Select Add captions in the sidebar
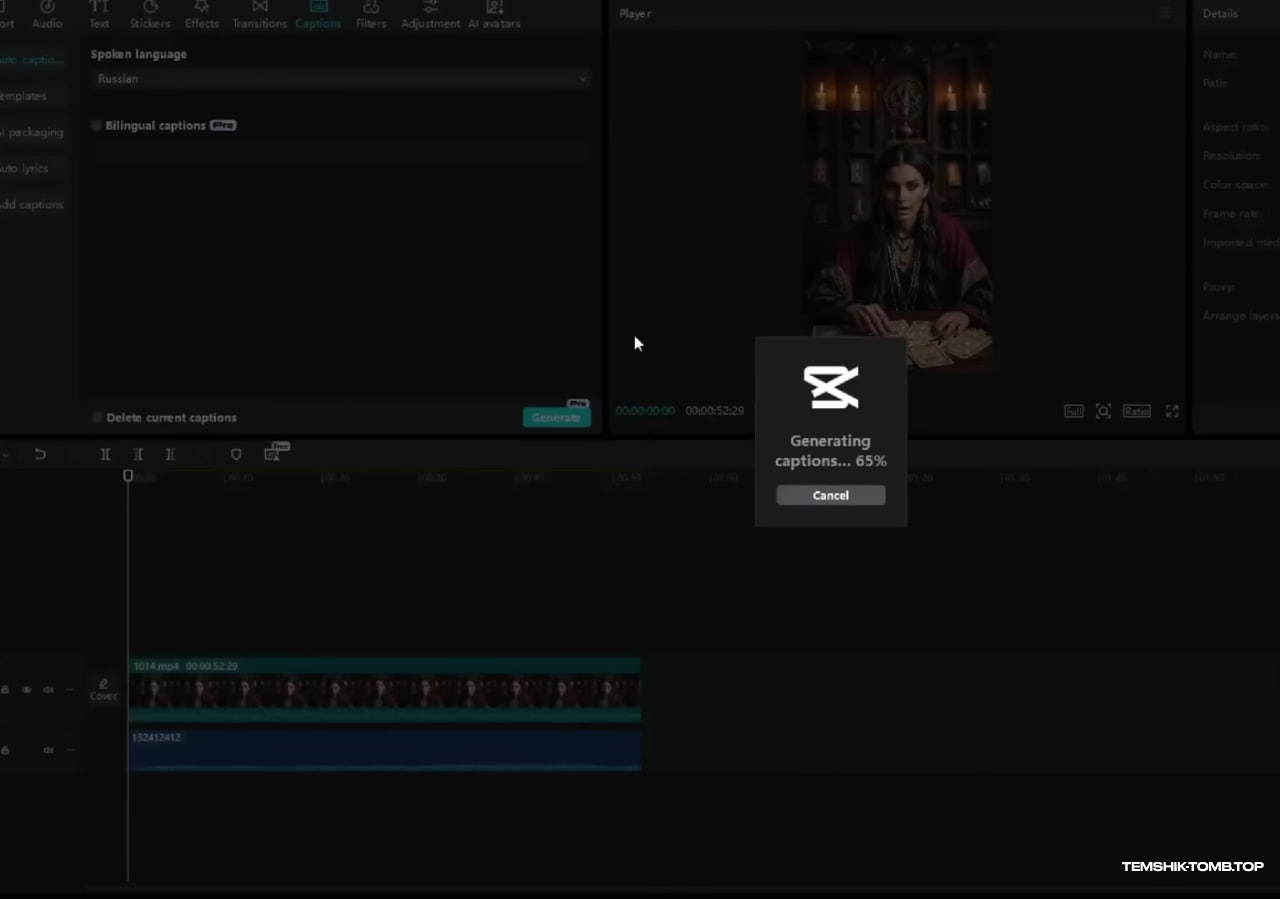Viewport: 1280px width, 899px height. 32,204
